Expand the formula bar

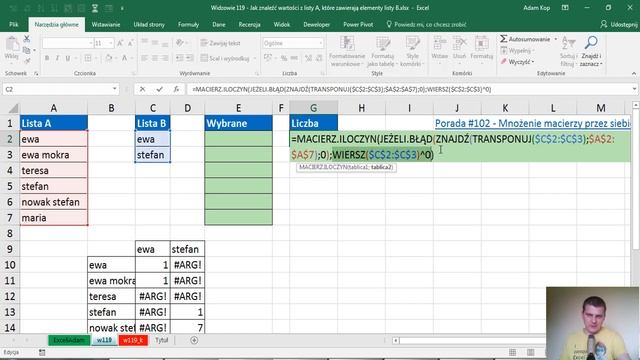coord(634,89)
